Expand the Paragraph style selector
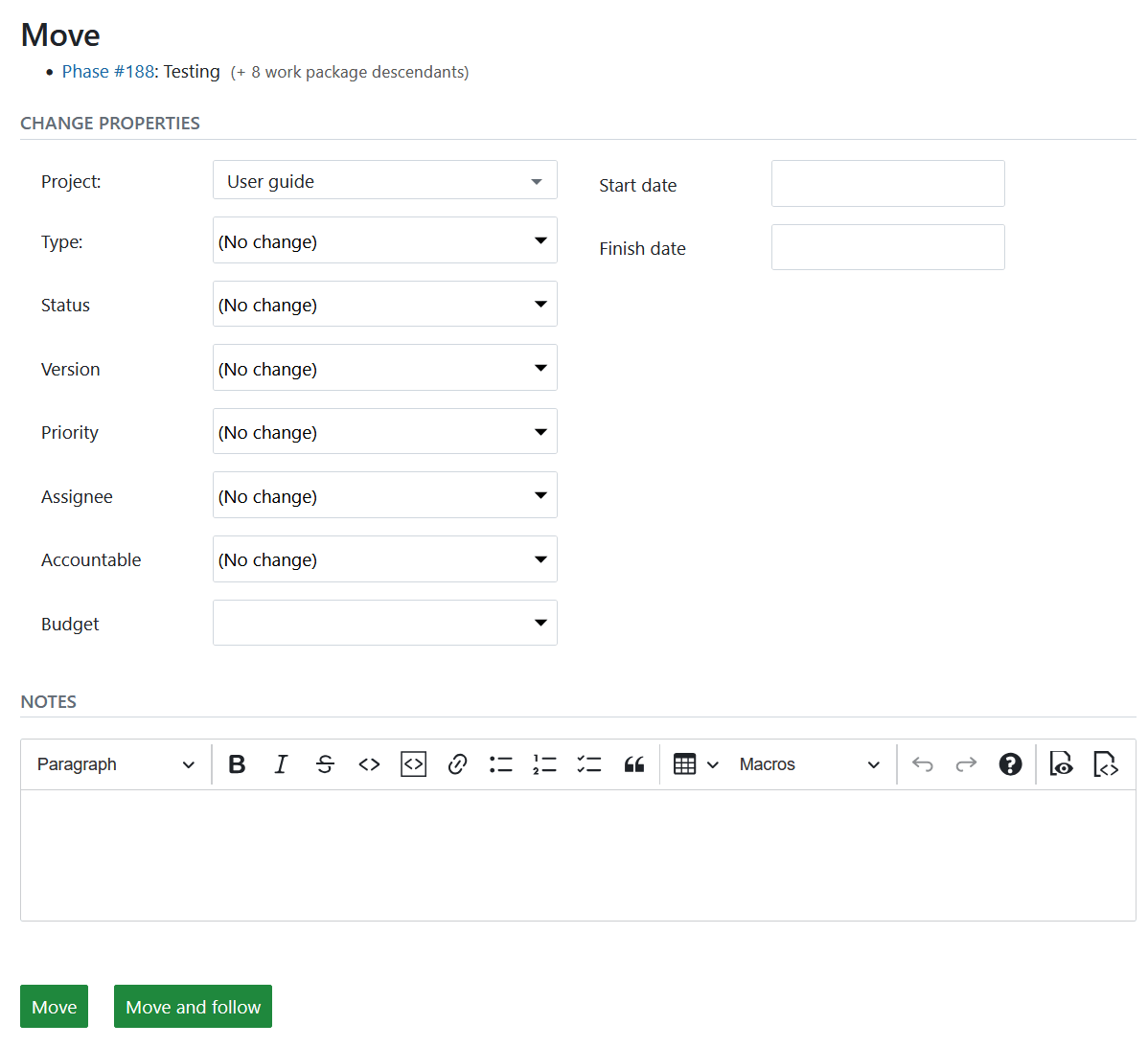The height and width of the screenshot is (1047, 1148). 114,763
